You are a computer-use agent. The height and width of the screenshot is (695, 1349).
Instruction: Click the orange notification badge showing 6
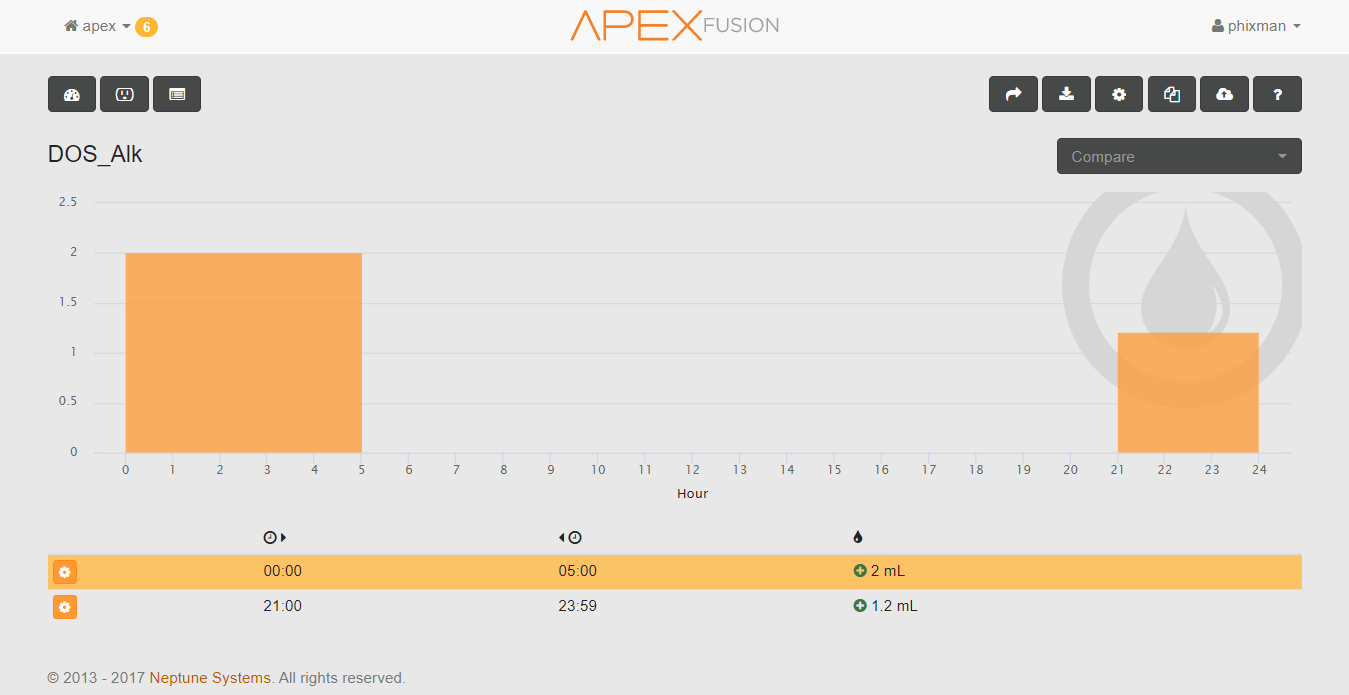point(146,27)
